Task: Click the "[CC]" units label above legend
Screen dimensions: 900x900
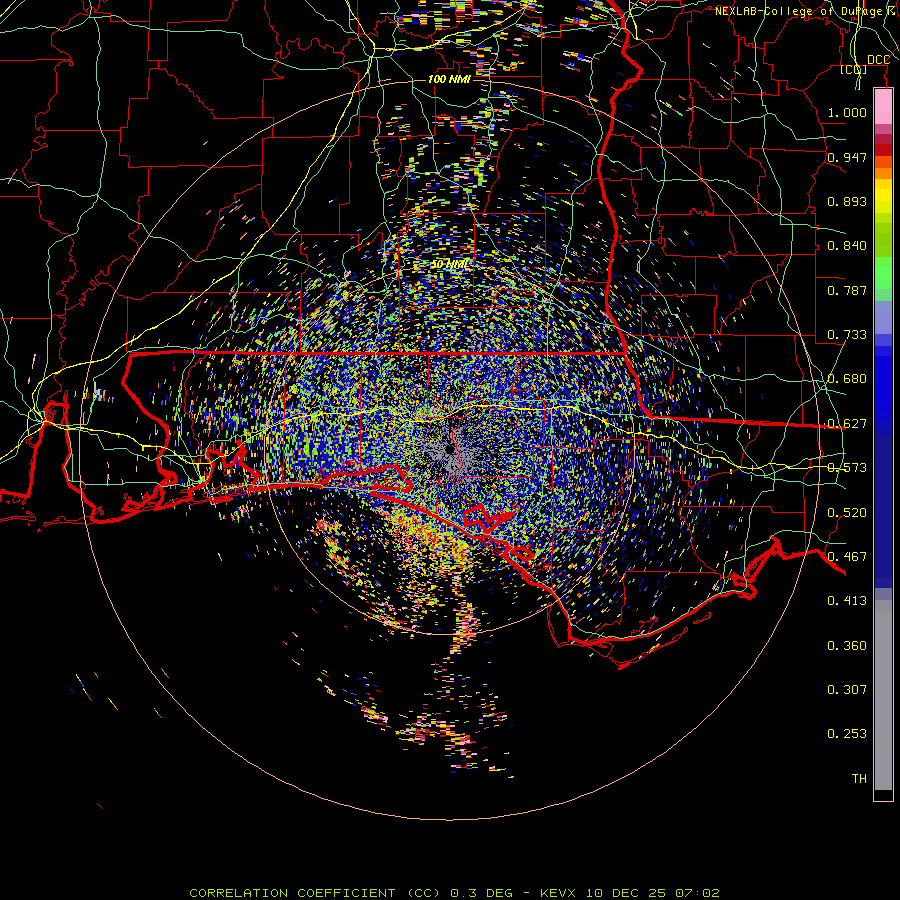Action: pos(854,69)
